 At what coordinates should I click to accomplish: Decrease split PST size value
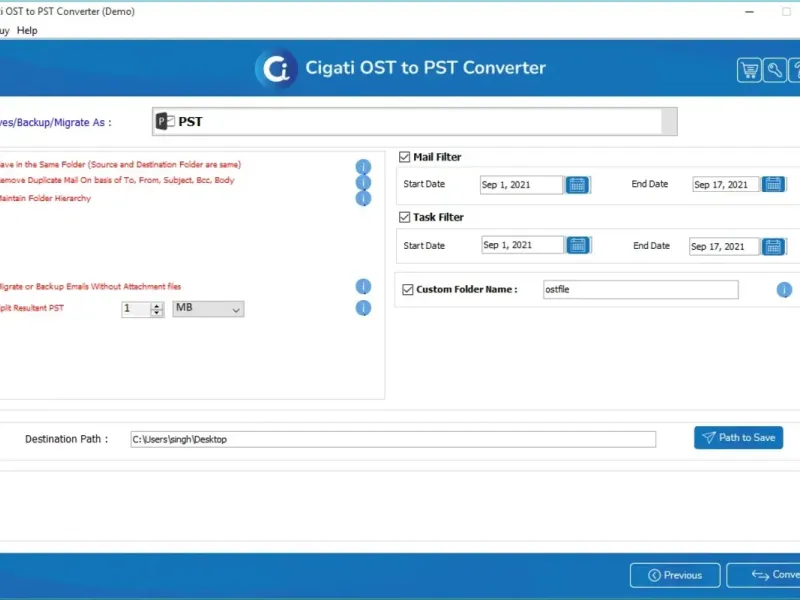[x=157, y=312]
